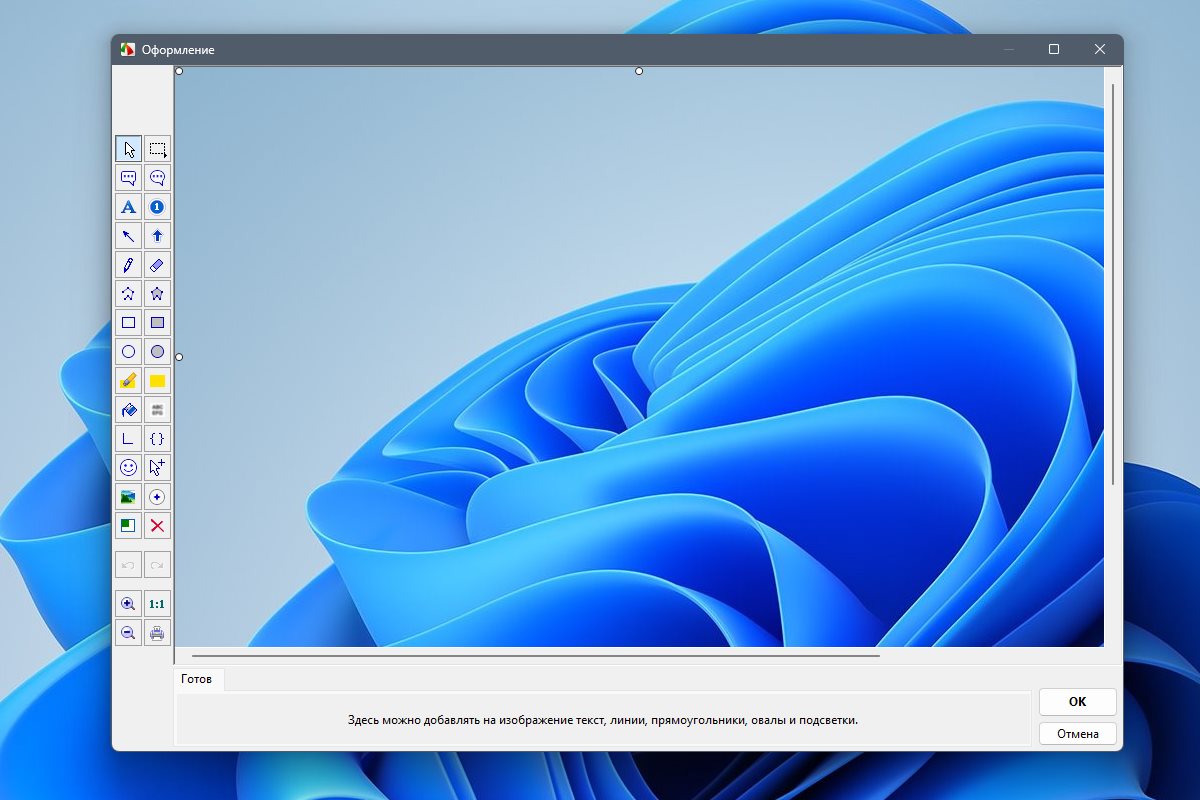
Task: Select the paint bucket fill tool
Action: click(128, 409)
